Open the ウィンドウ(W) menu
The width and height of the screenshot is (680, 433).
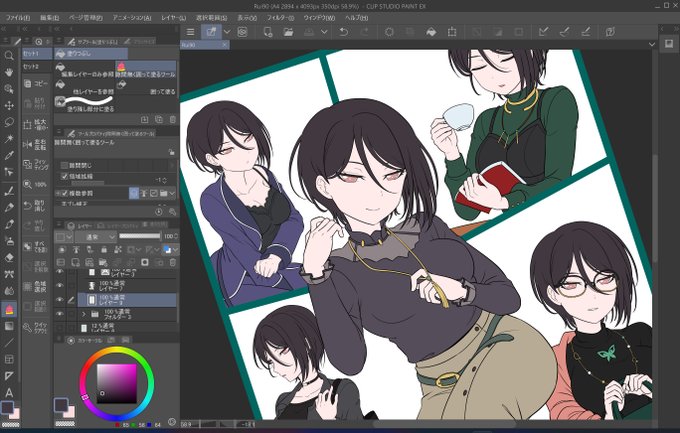pos(319,18)
